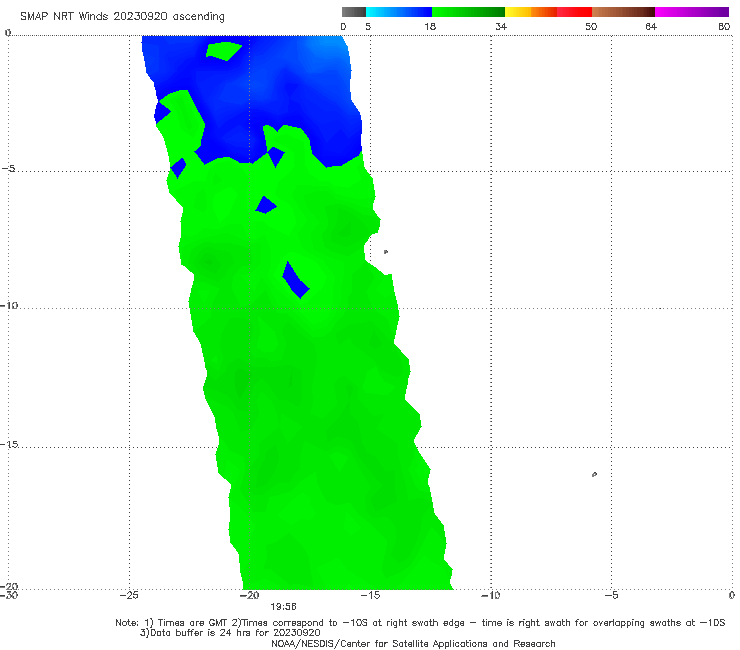Click the 'Data buffer is 24 hrs' note

(x=230, y=633)
